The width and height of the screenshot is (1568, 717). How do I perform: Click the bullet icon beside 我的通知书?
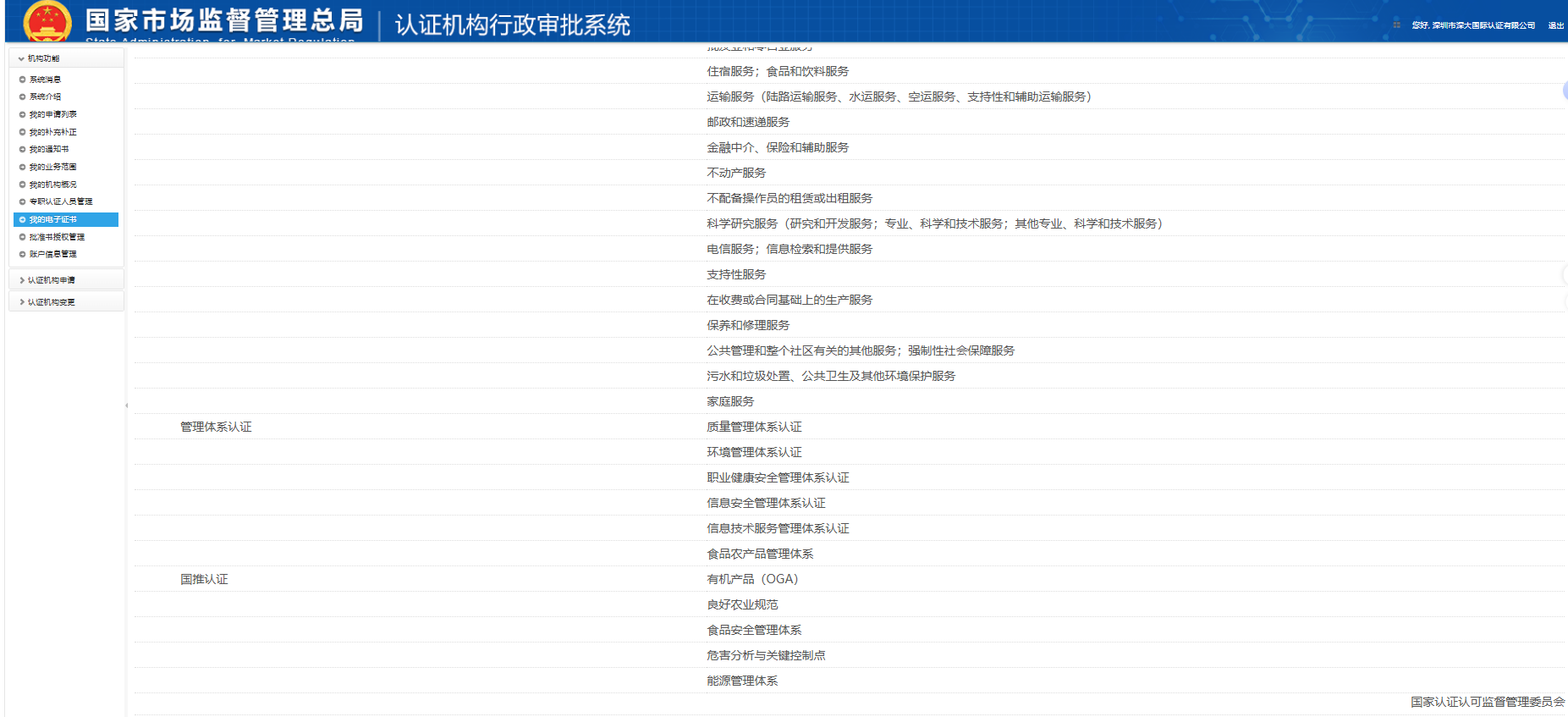22,149
